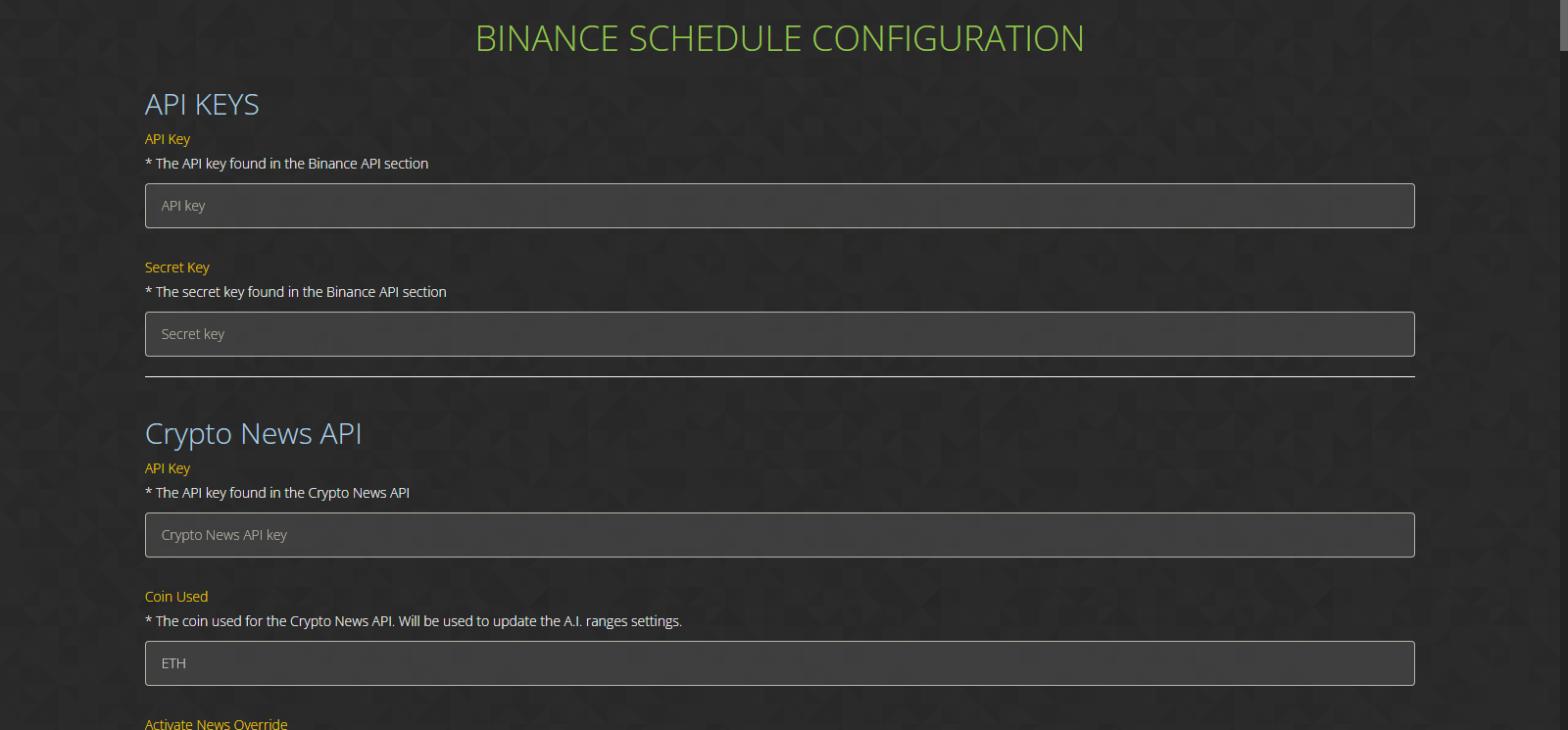This screenshot has height=730, width=1568.
Task: Click the Crypto News API key input
Action: click(779, 535)
